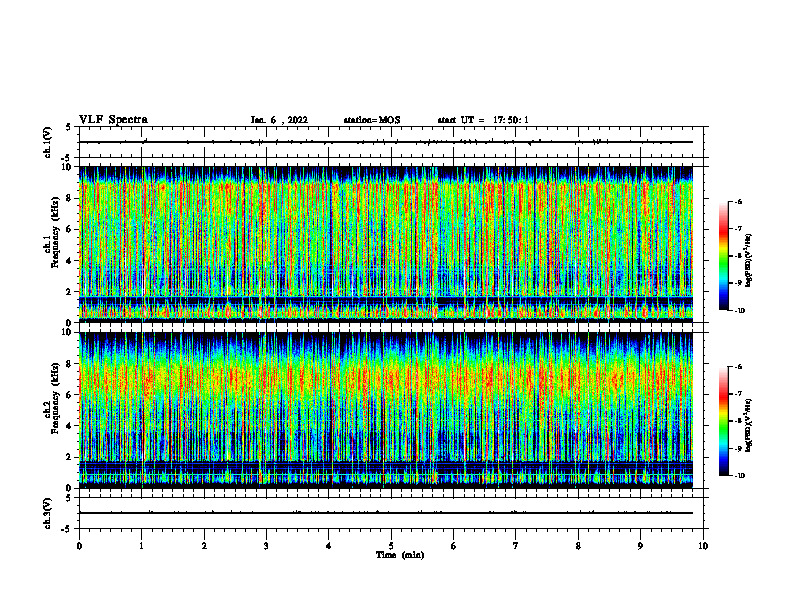
Task: Click time axis tick label "4"
Action: [x=329, y=546]
